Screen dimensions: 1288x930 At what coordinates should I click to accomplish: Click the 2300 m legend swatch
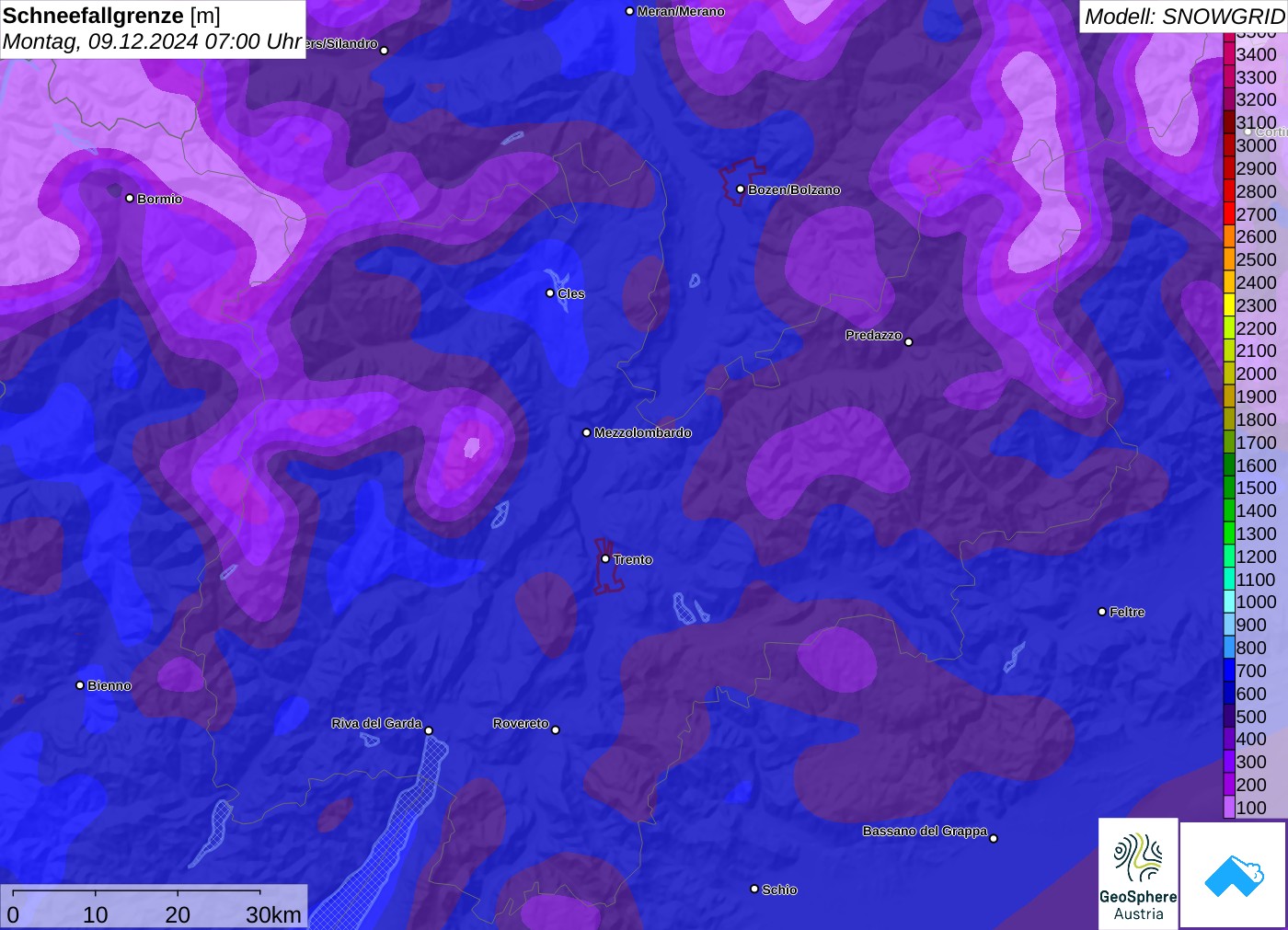1229,305
